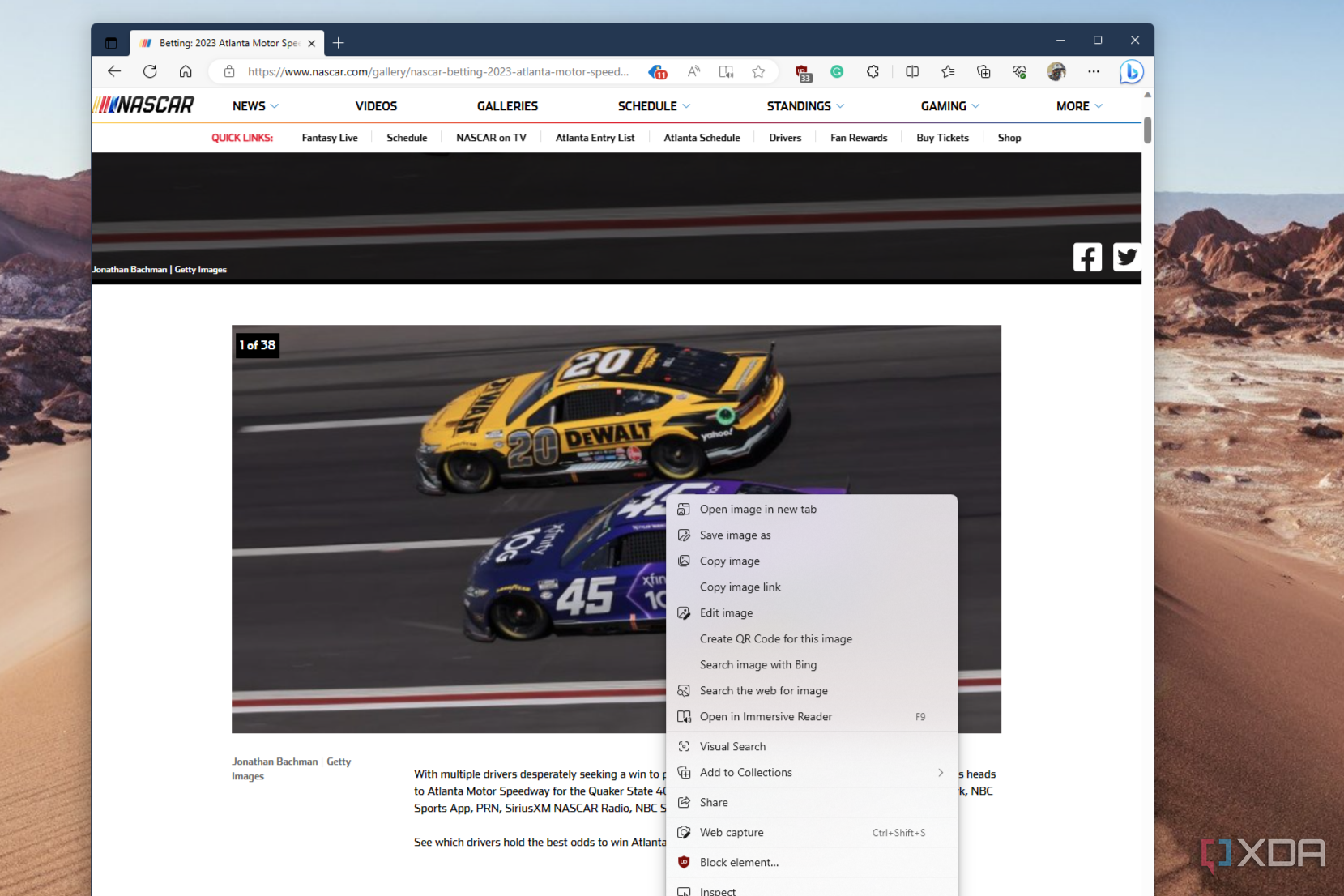1344x896 pixels.
Task: Open NASCAR on TV quick link
Action: tap(491, 138)
